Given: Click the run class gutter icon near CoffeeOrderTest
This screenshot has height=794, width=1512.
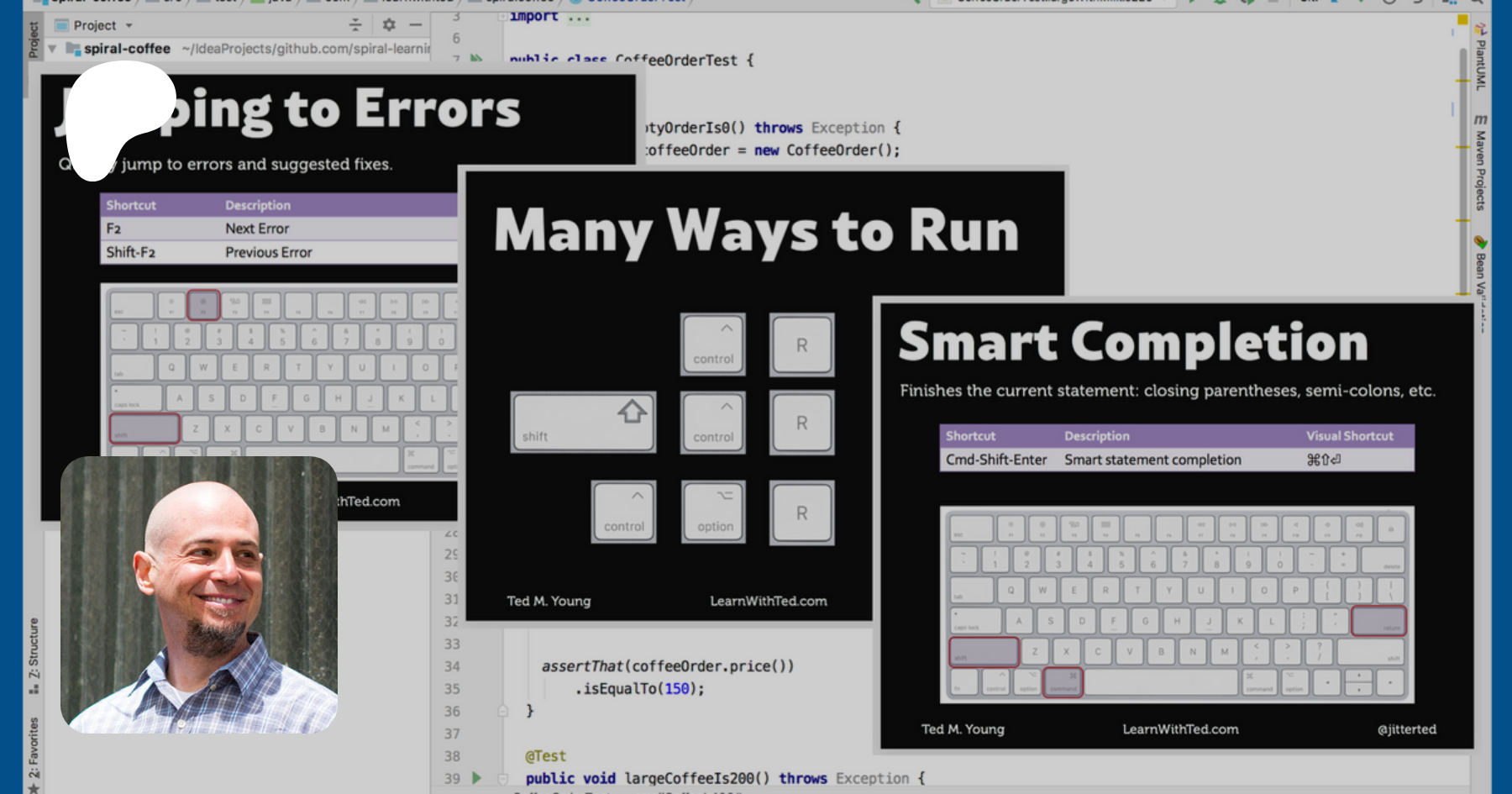Looking at the screenshot, I should (476, 58).
